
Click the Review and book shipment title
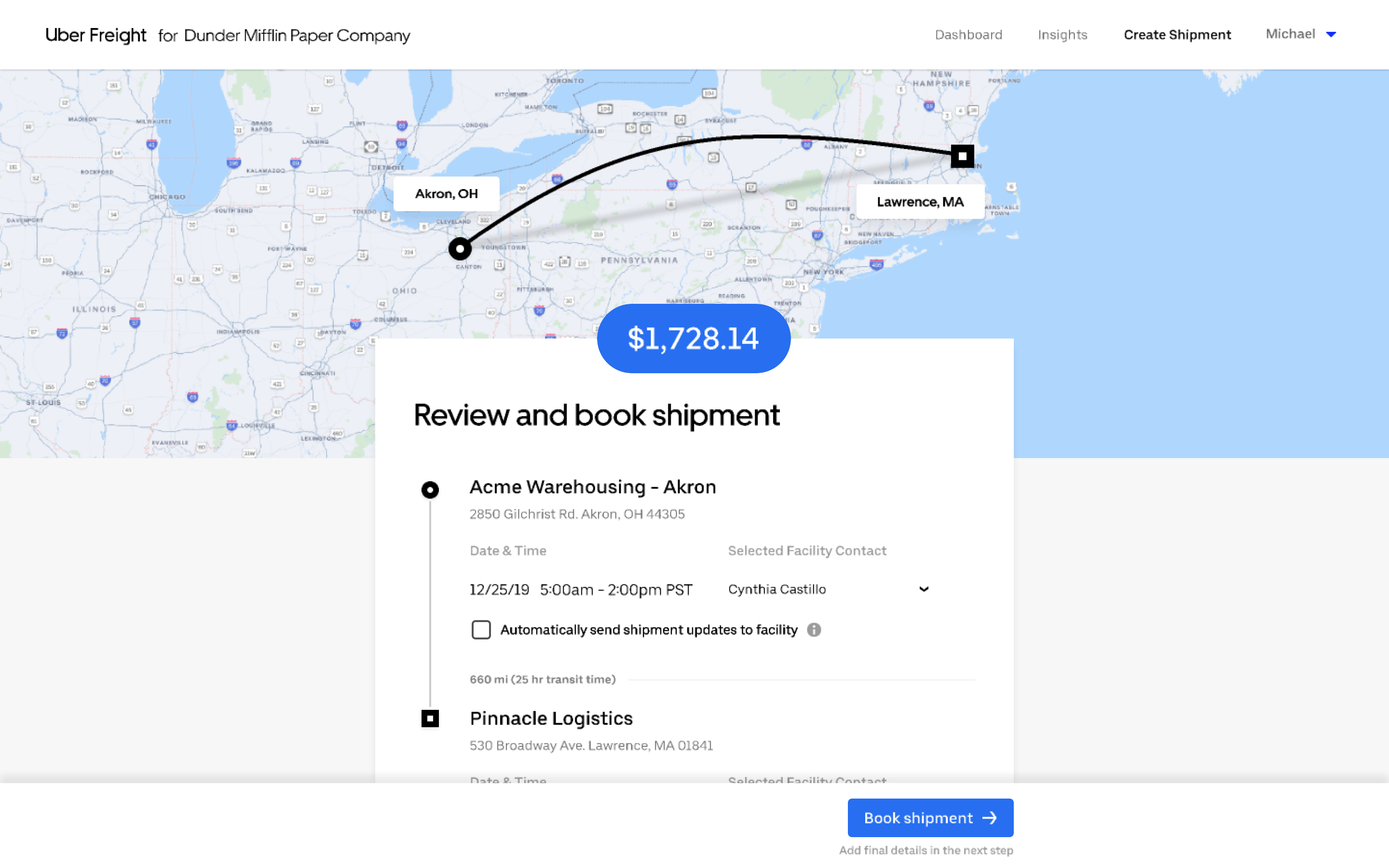click(x=596, y=415)
